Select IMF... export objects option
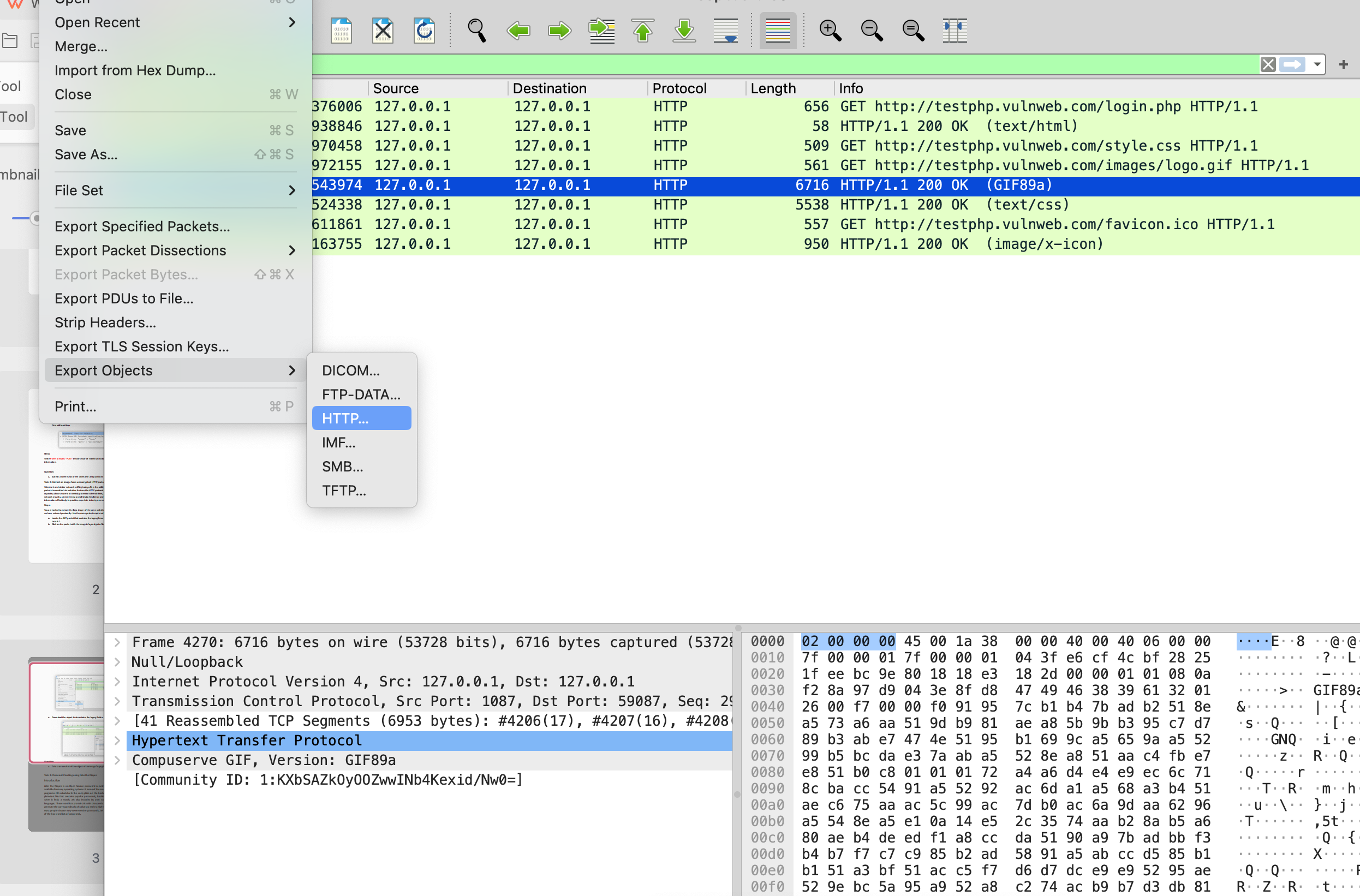This screenshot has width=1360, height=896. (x=361, y=443)
